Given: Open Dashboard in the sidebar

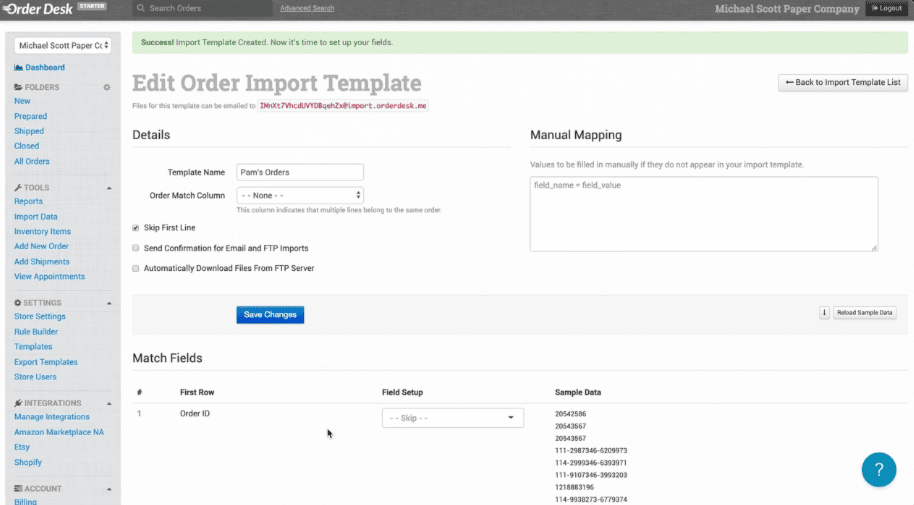Looking at the screenshot, I should click(x=44, y=68).
